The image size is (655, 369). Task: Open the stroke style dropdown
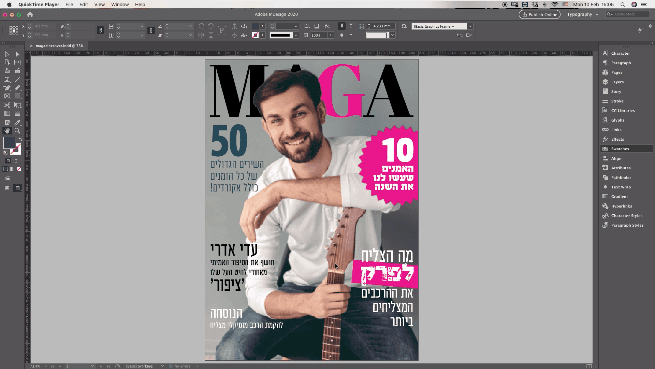click(x=296, y=36)
